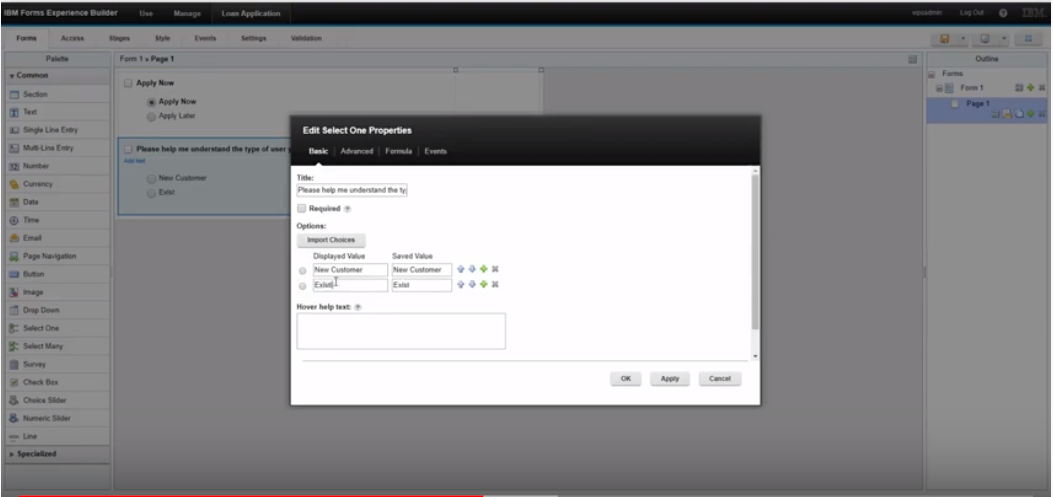Add an option after New Customer row
Image resolution: width=1053 pixels, height=497 pixels.
coord(484,269)
